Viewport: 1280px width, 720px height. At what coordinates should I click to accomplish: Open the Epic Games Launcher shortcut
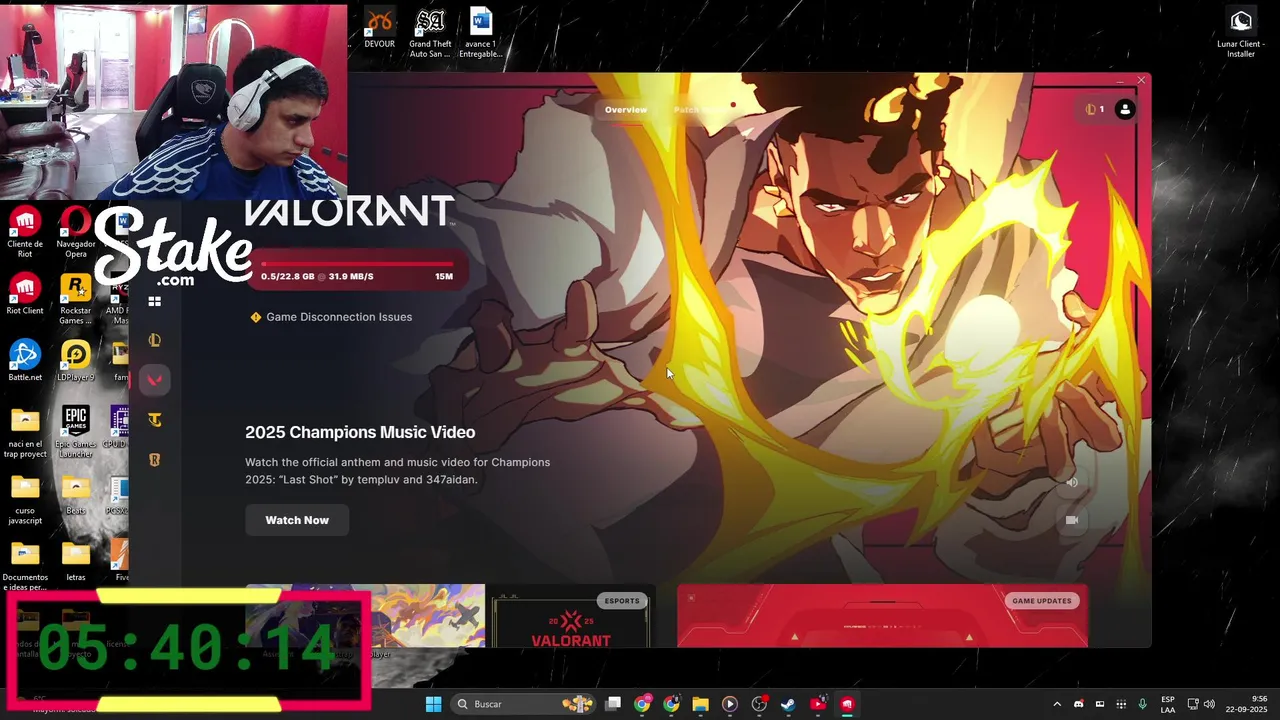(x=76, y=432)
